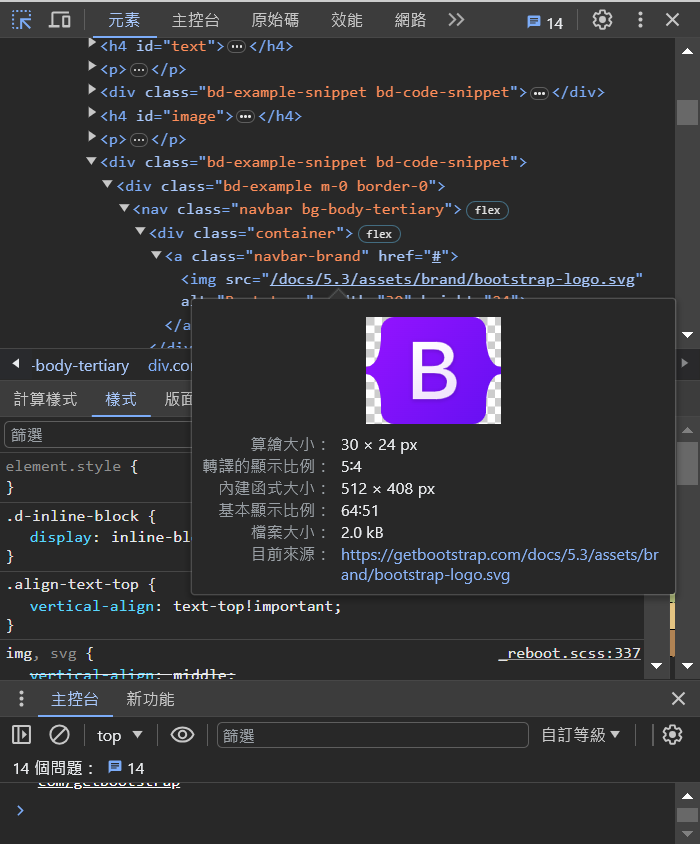Toggle the console sidebar icon
The height and width of the screenshot is (844, 700).
pos(22,735)
